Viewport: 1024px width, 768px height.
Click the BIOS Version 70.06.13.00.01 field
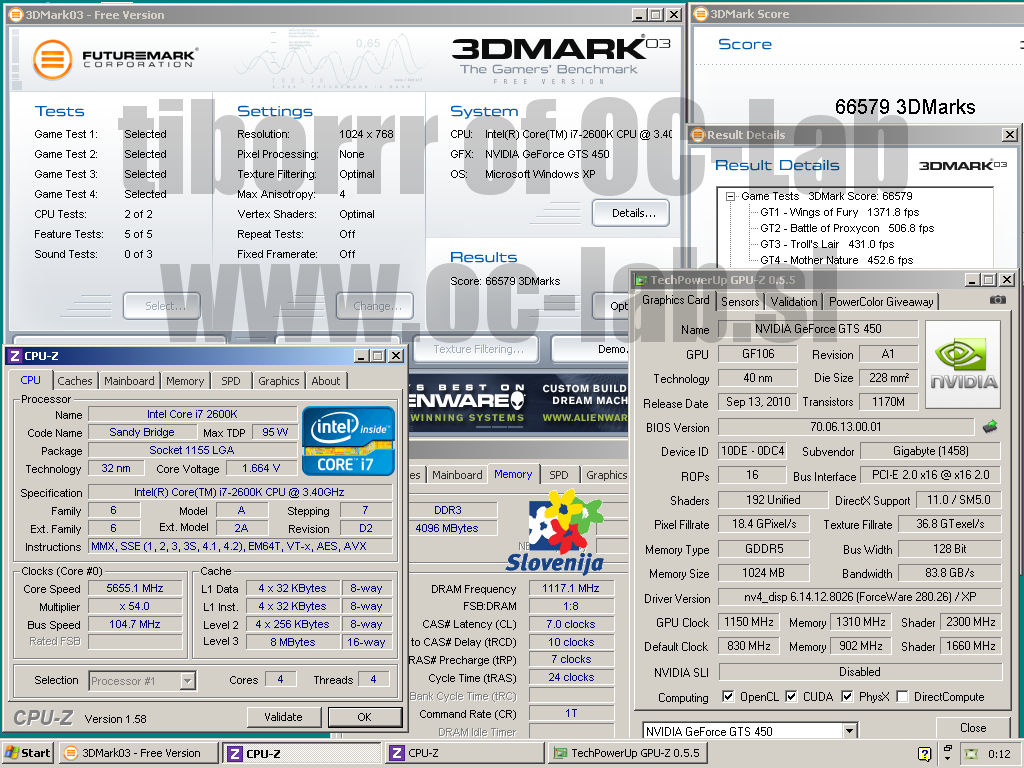coord(845,427)
